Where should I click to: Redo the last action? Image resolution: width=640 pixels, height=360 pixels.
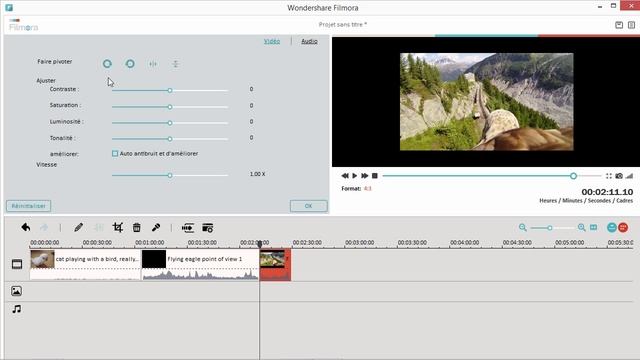[44, 227]
